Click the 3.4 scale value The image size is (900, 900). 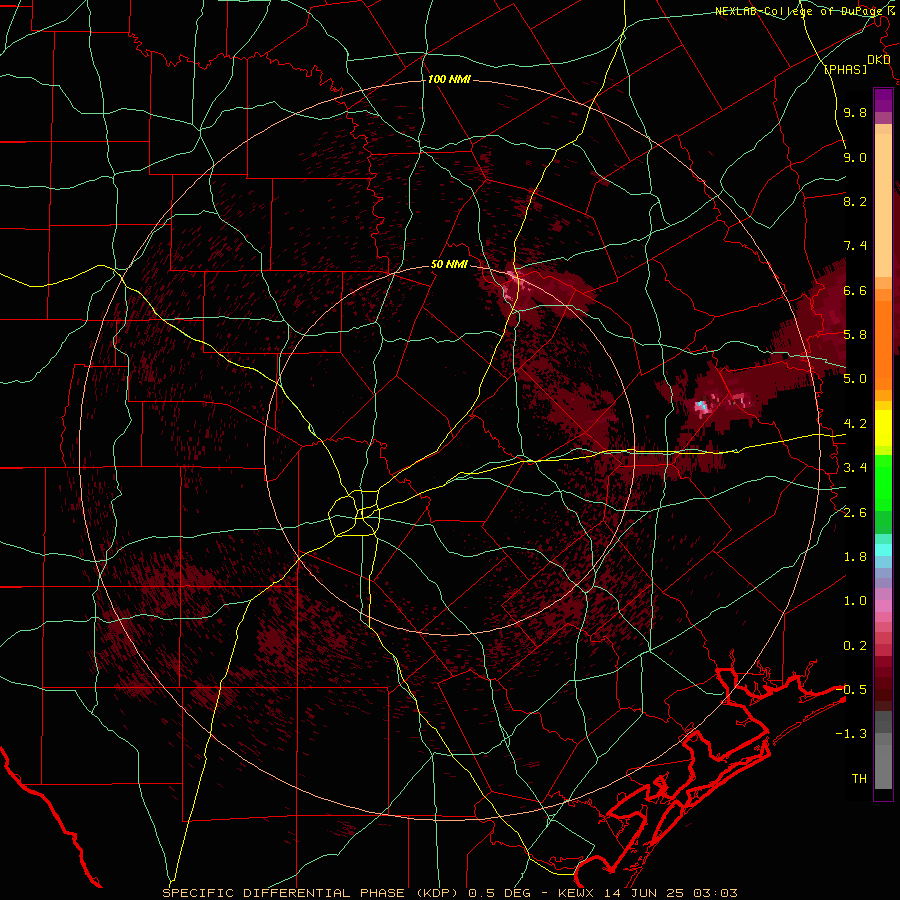click(x=855, y=468)
